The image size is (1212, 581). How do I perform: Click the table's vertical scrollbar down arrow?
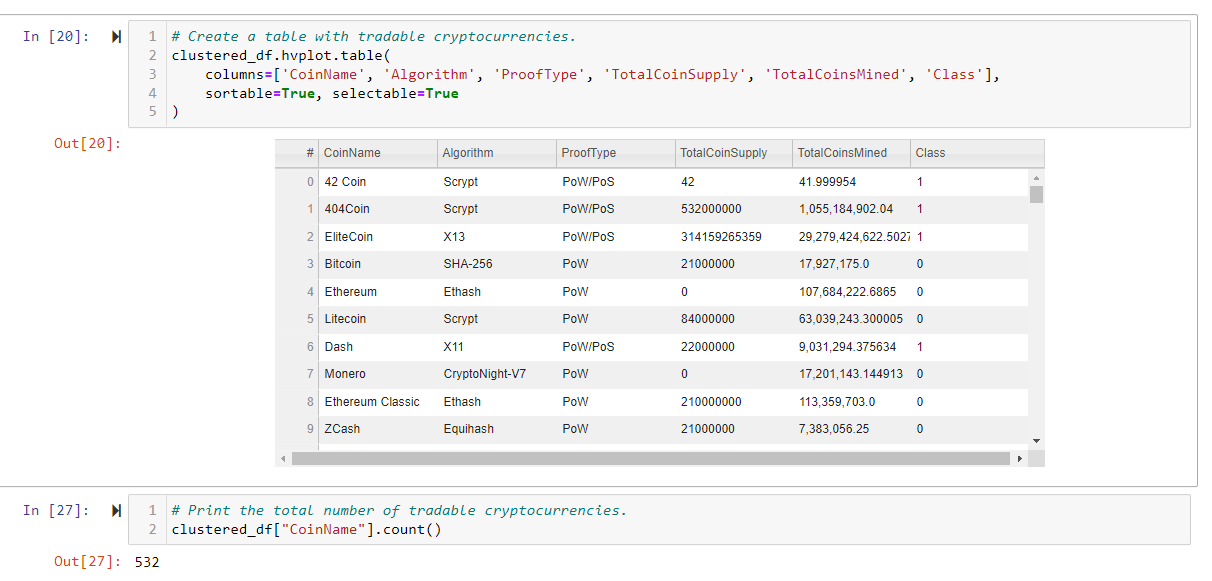click(1036, 440)
